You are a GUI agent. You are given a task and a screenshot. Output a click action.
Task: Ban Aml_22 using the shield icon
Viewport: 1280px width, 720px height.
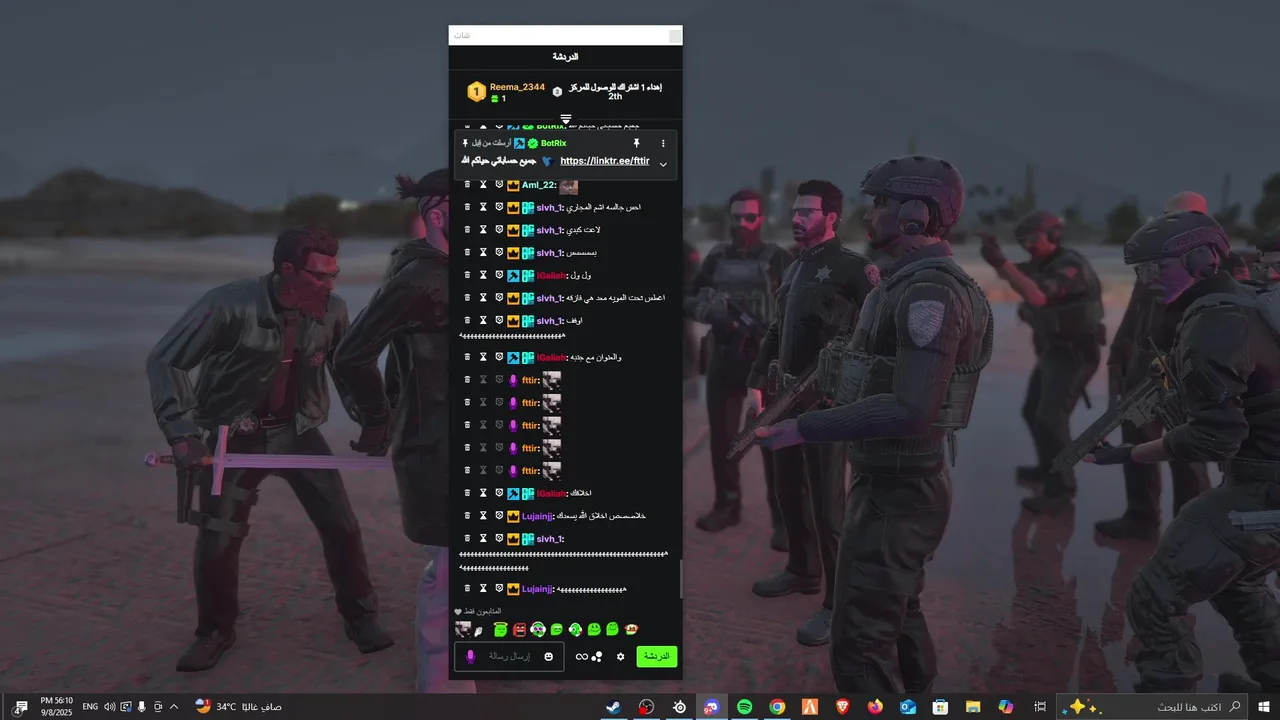[x=499, y=185]
